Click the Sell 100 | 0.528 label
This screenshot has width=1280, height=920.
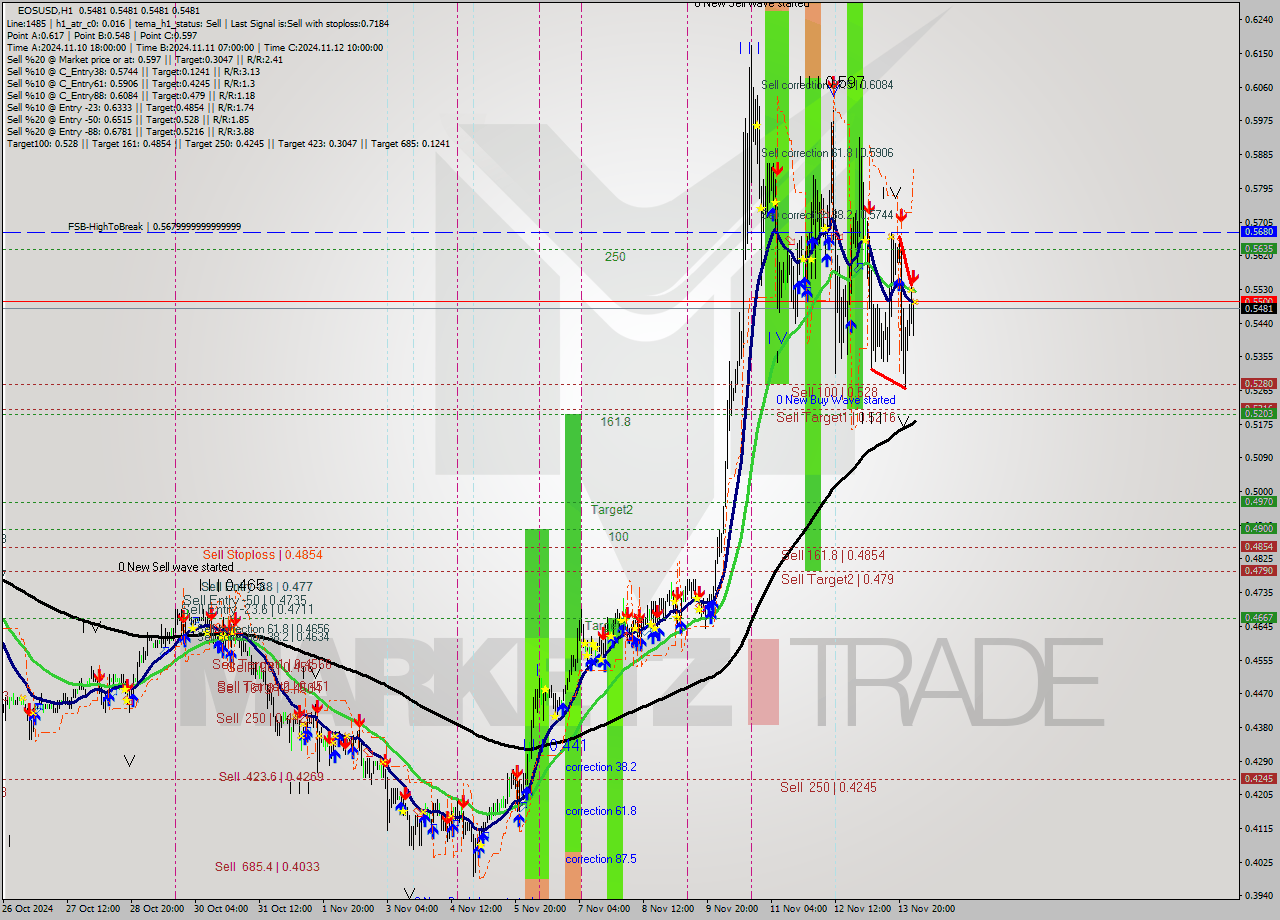point(834,391)
